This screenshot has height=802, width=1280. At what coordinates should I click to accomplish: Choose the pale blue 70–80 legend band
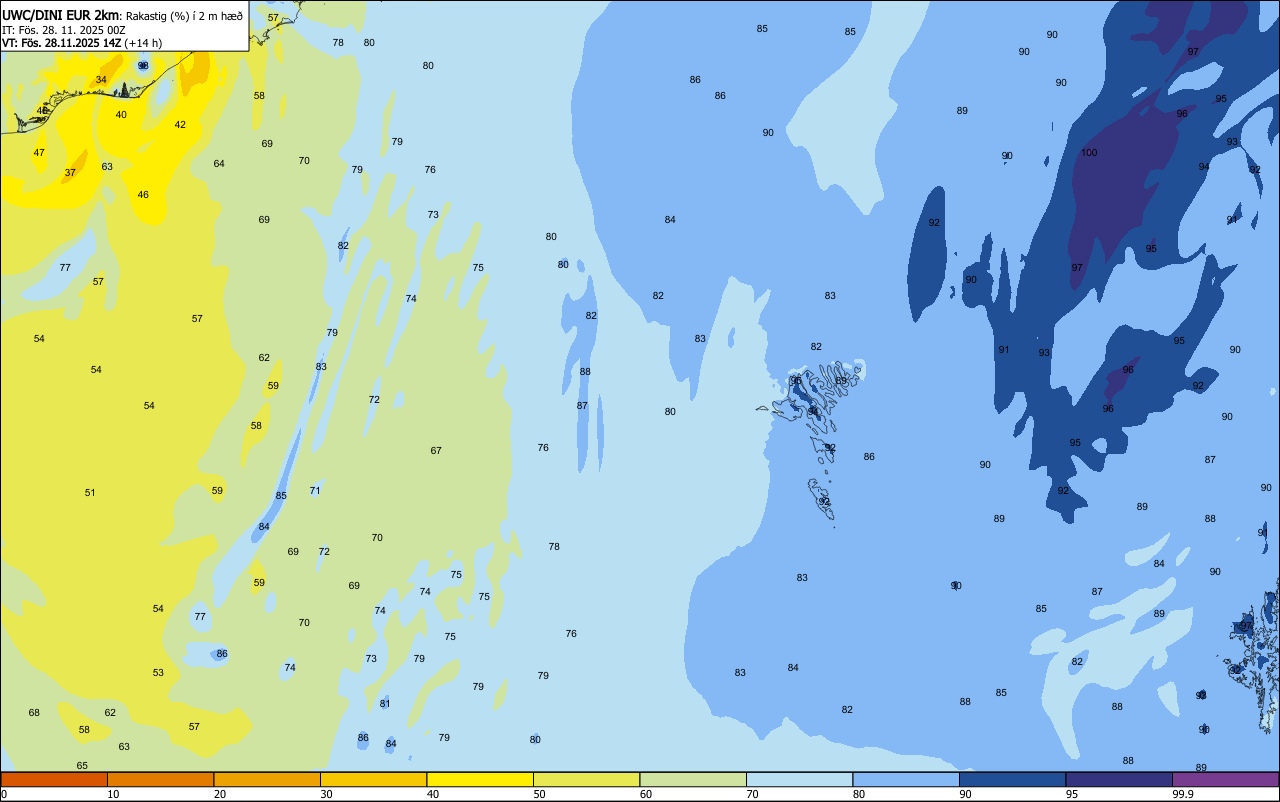coord(799,779)
